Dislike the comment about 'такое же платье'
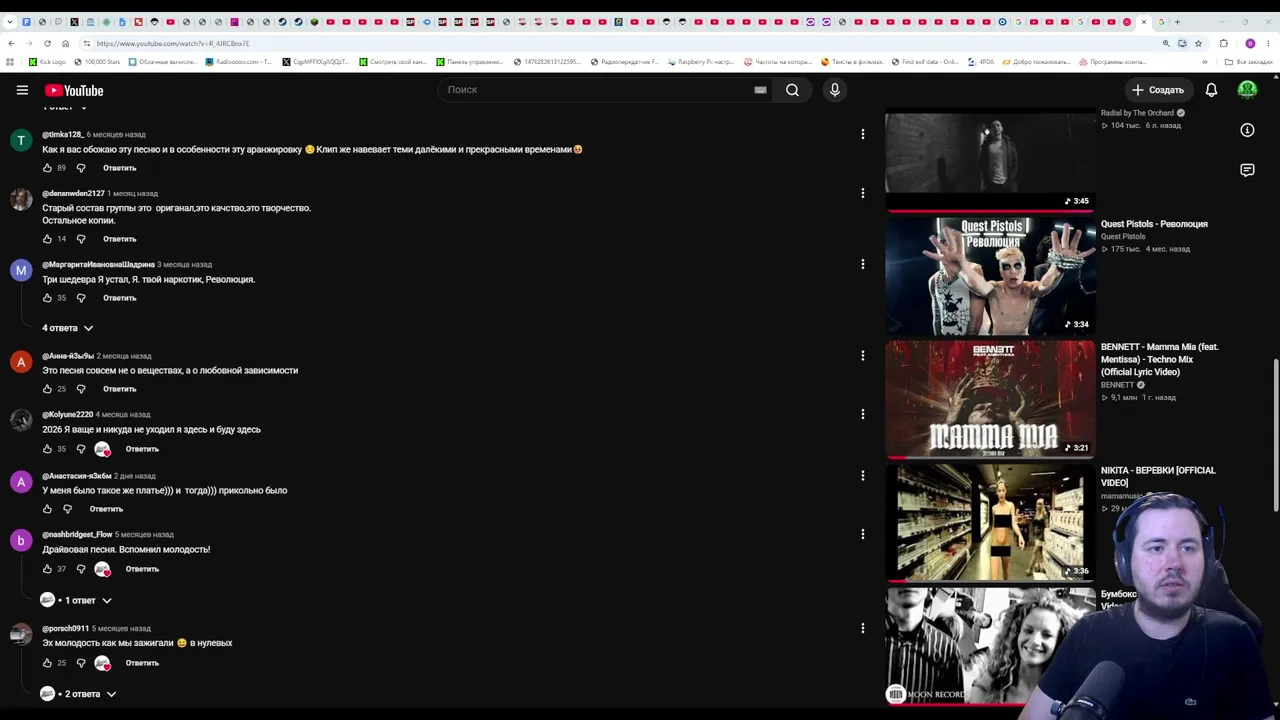The image size is (1280, 720). coord(67,509)
